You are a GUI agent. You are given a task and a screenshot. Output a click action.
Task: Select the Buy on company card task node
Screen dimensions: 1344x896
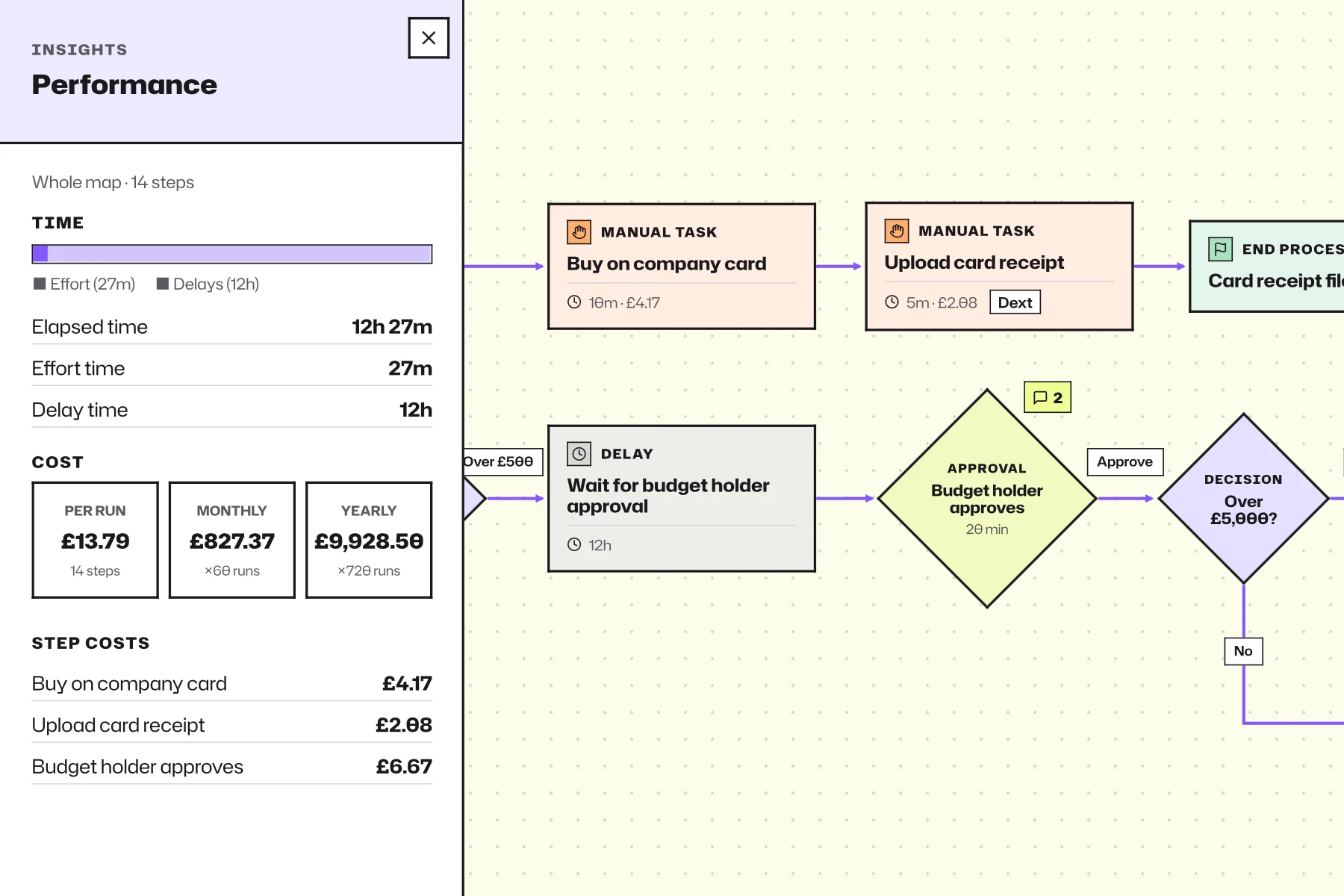pos(682,267)
